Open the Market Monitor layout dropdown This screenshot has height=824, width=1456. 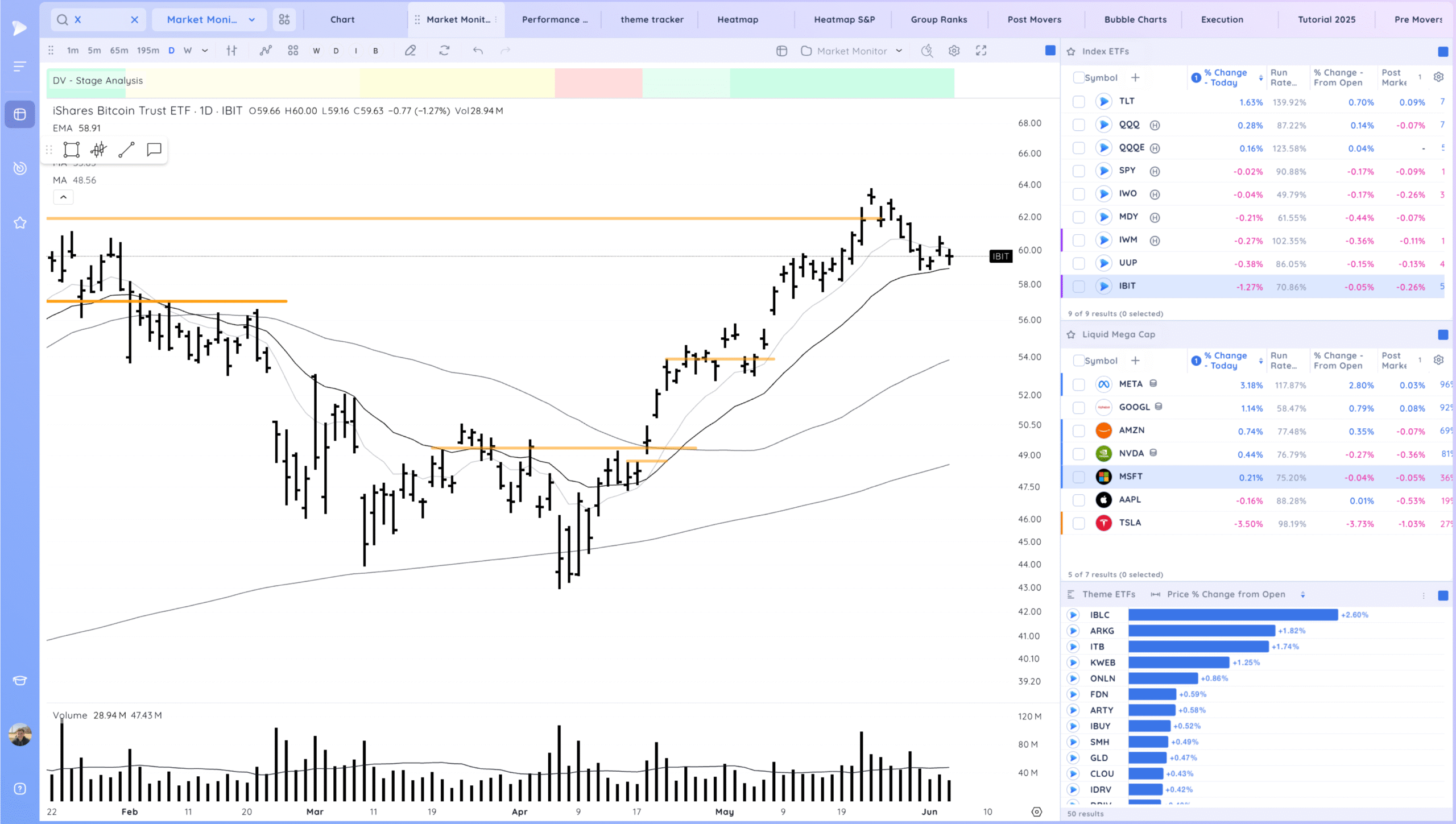pos(852,51)
